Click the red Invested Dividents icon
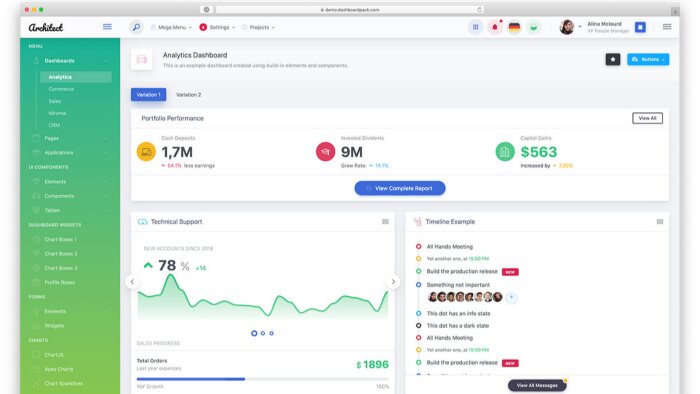Viewport: 700px width, 394px height. 325,152
